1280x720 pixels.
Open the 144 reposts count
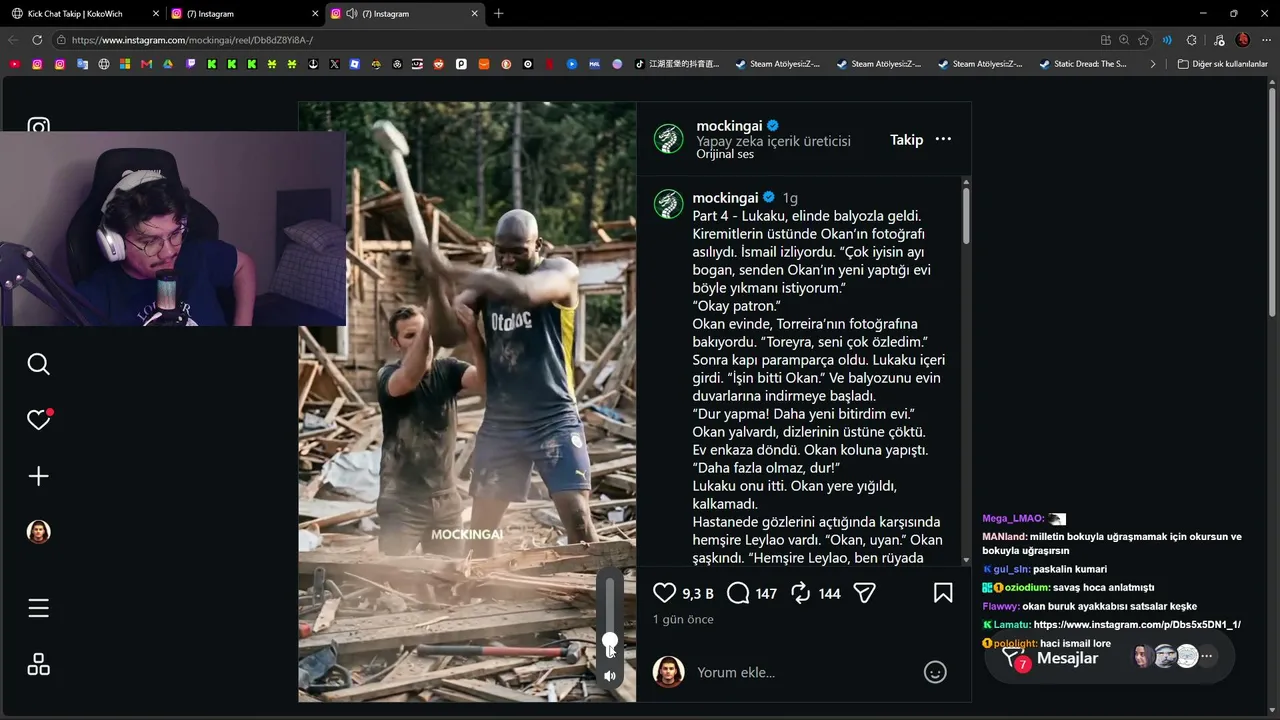829,594
